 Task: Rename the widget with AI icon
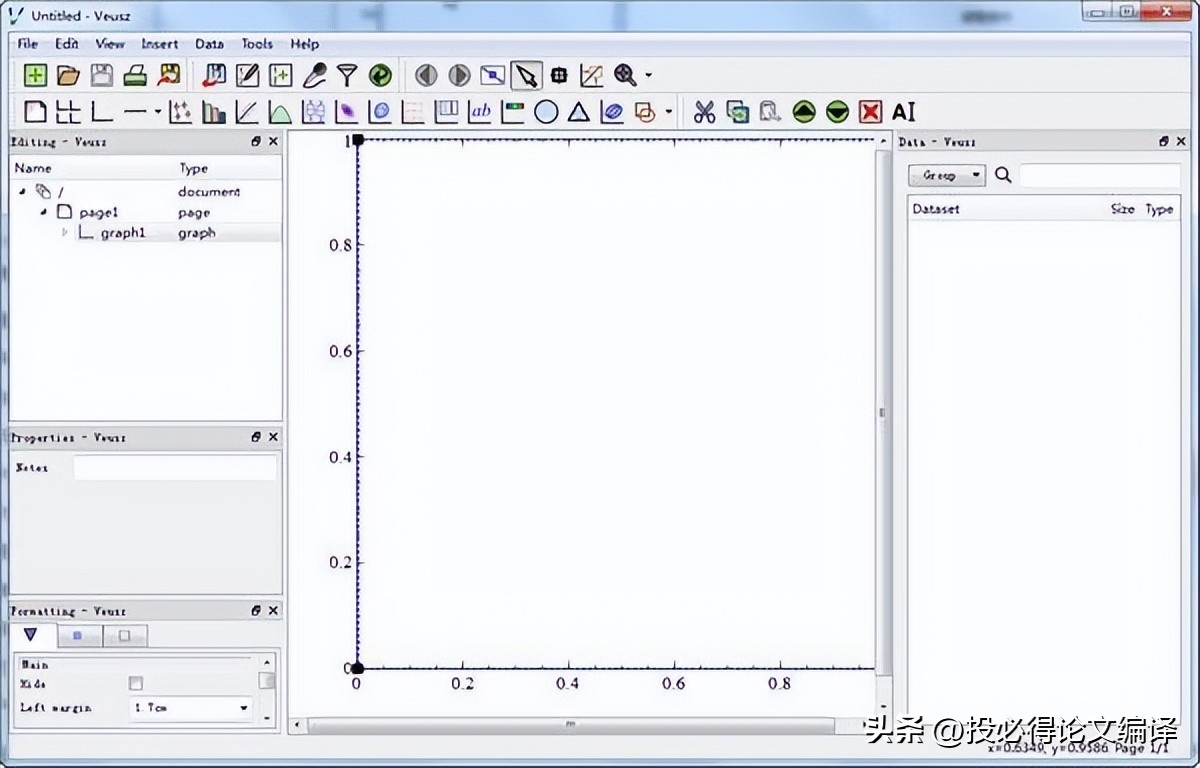[904, 112]
